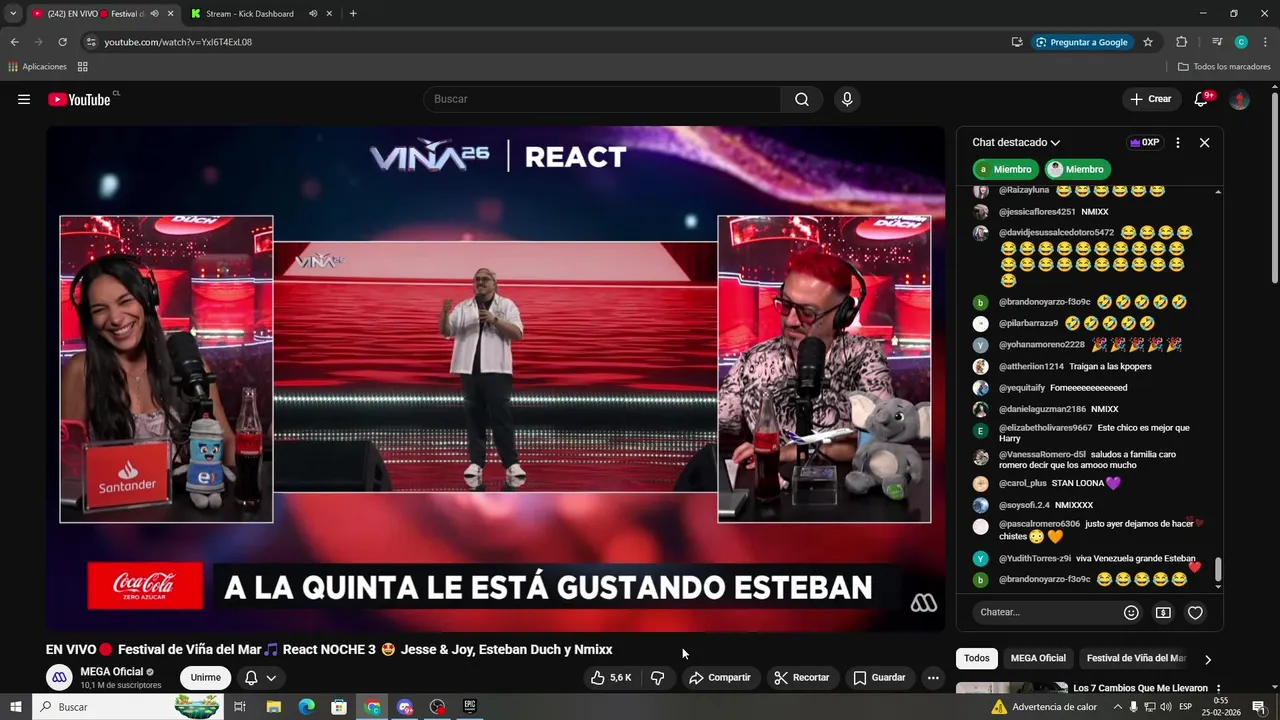Select the Festival de Viña del Mar chip
This screenshot has height=720, width=1280.
[x=1136, y=658]
